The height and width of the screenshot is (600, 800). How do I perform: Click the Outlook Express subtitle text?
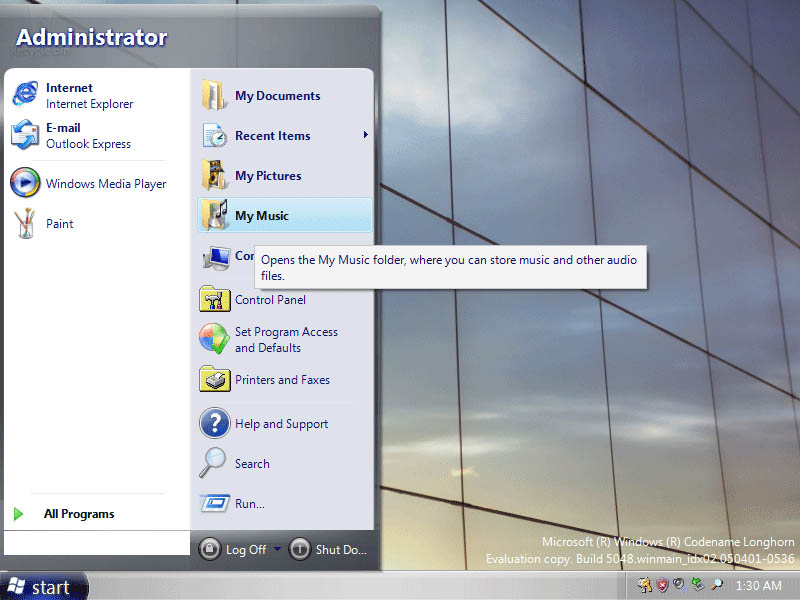point(88,144)
